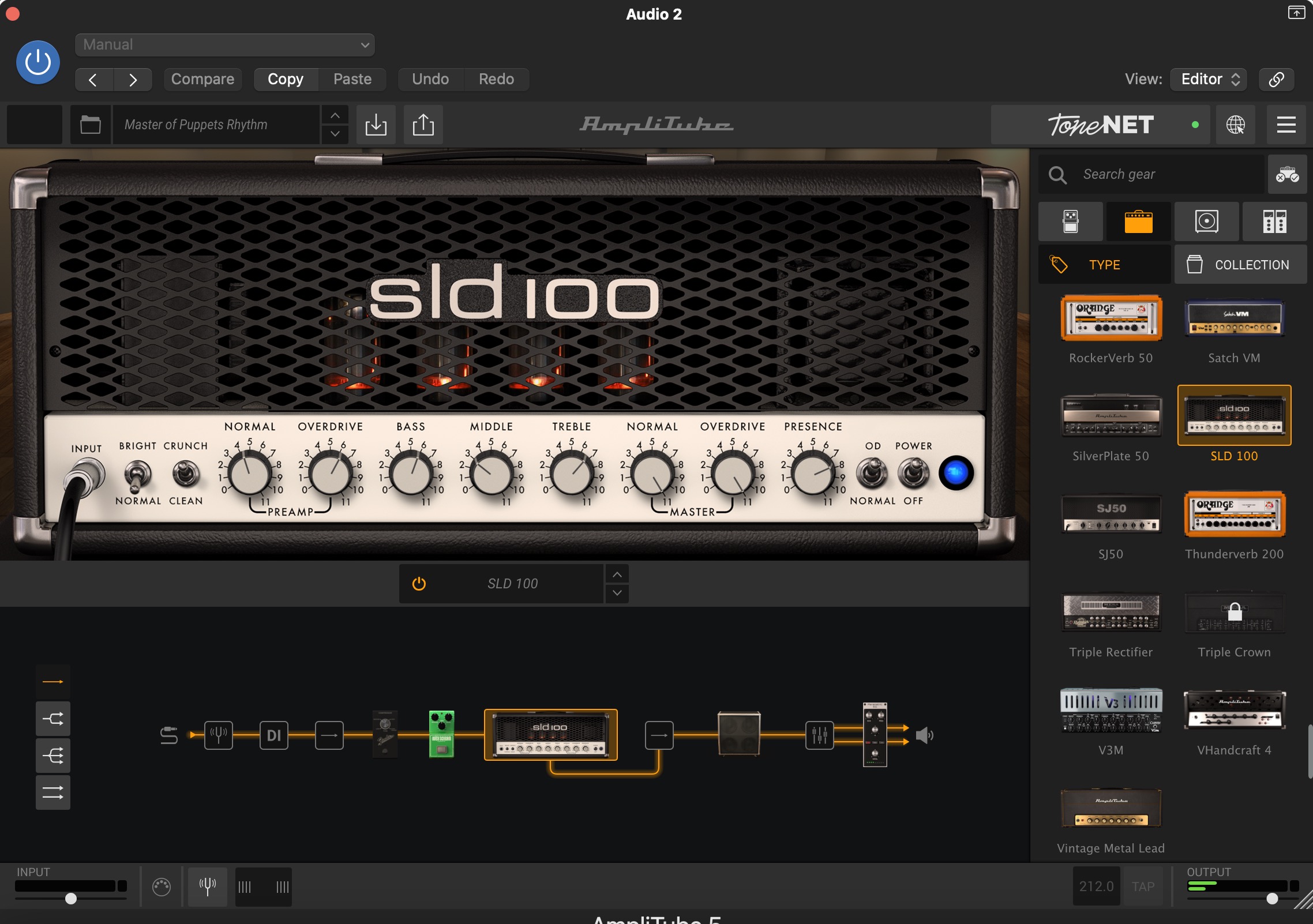Screen dimensions: 1313x924
Task: Select the third split routing layout icon
Action: click(53, 756)
